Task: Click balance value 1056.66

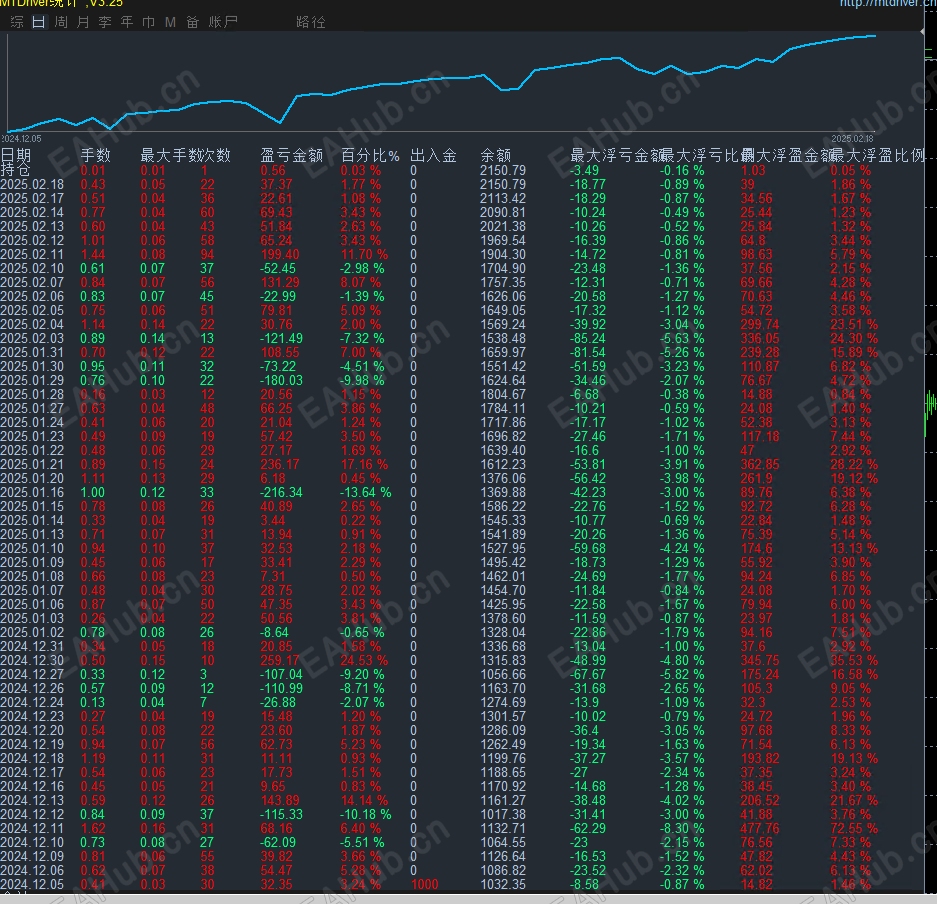Action: pos(503,675)
